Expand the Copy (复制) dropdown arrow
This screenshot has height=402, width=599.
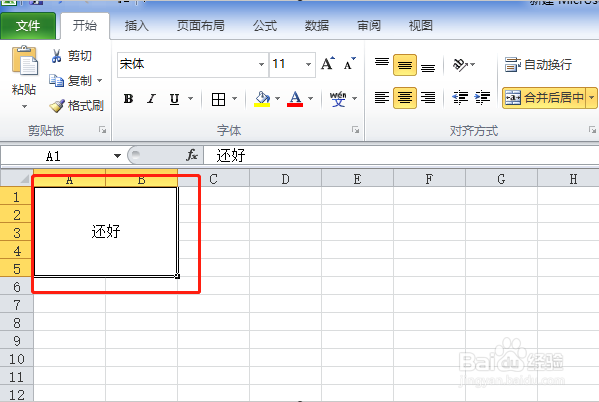(100, 81)
